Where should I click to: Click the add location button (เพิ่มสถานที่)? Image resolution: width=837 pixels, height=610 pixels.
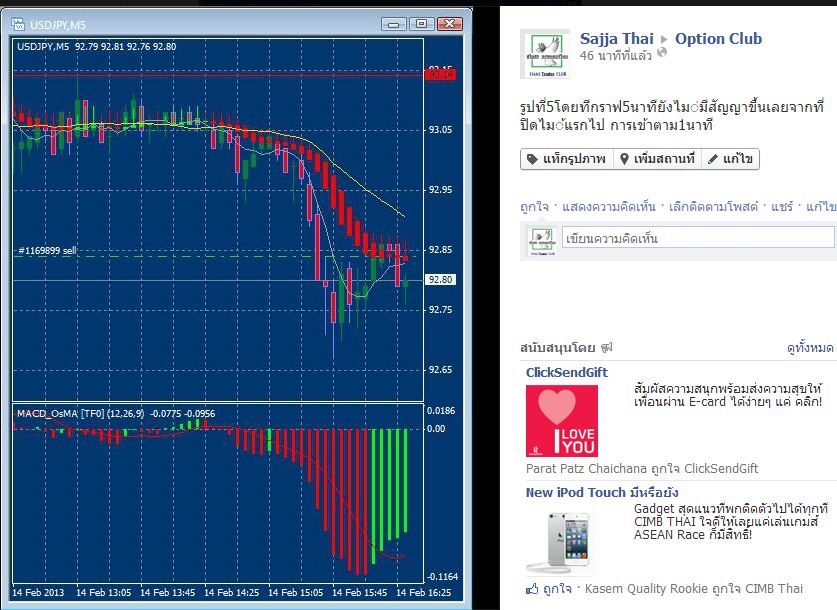tap(658, 159)
